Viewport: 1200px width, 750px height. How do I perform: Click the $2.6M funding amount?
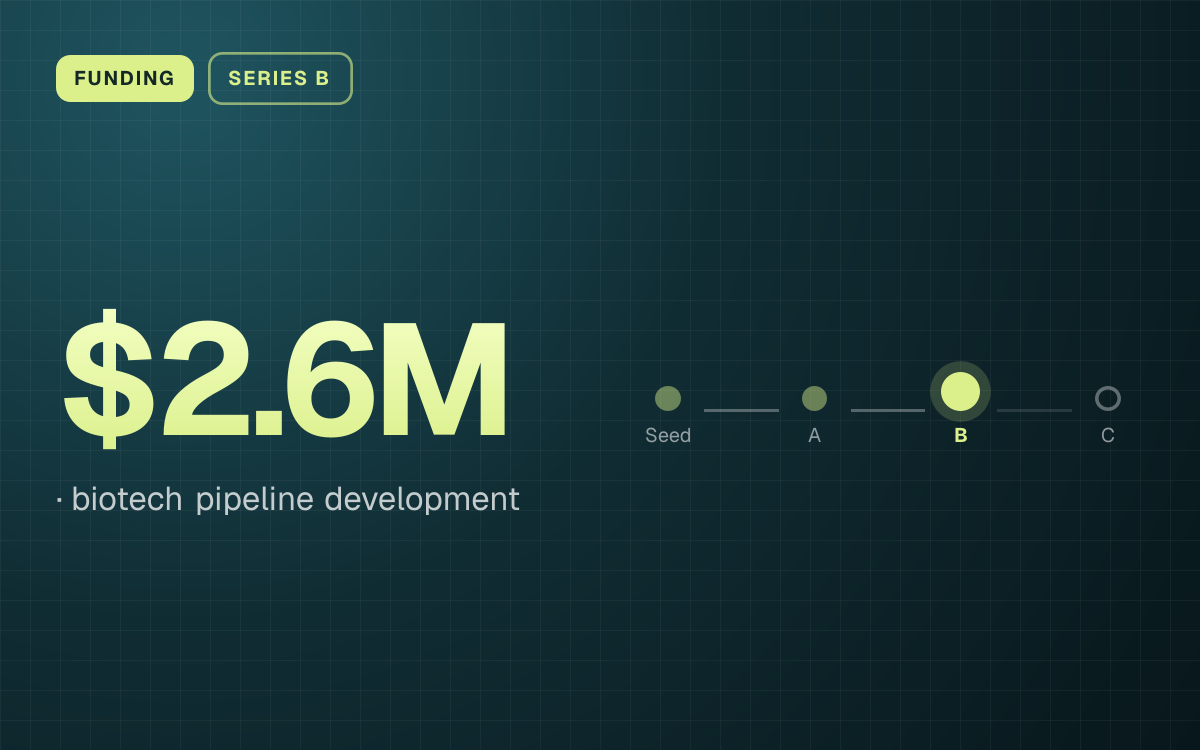coord(286,379)
